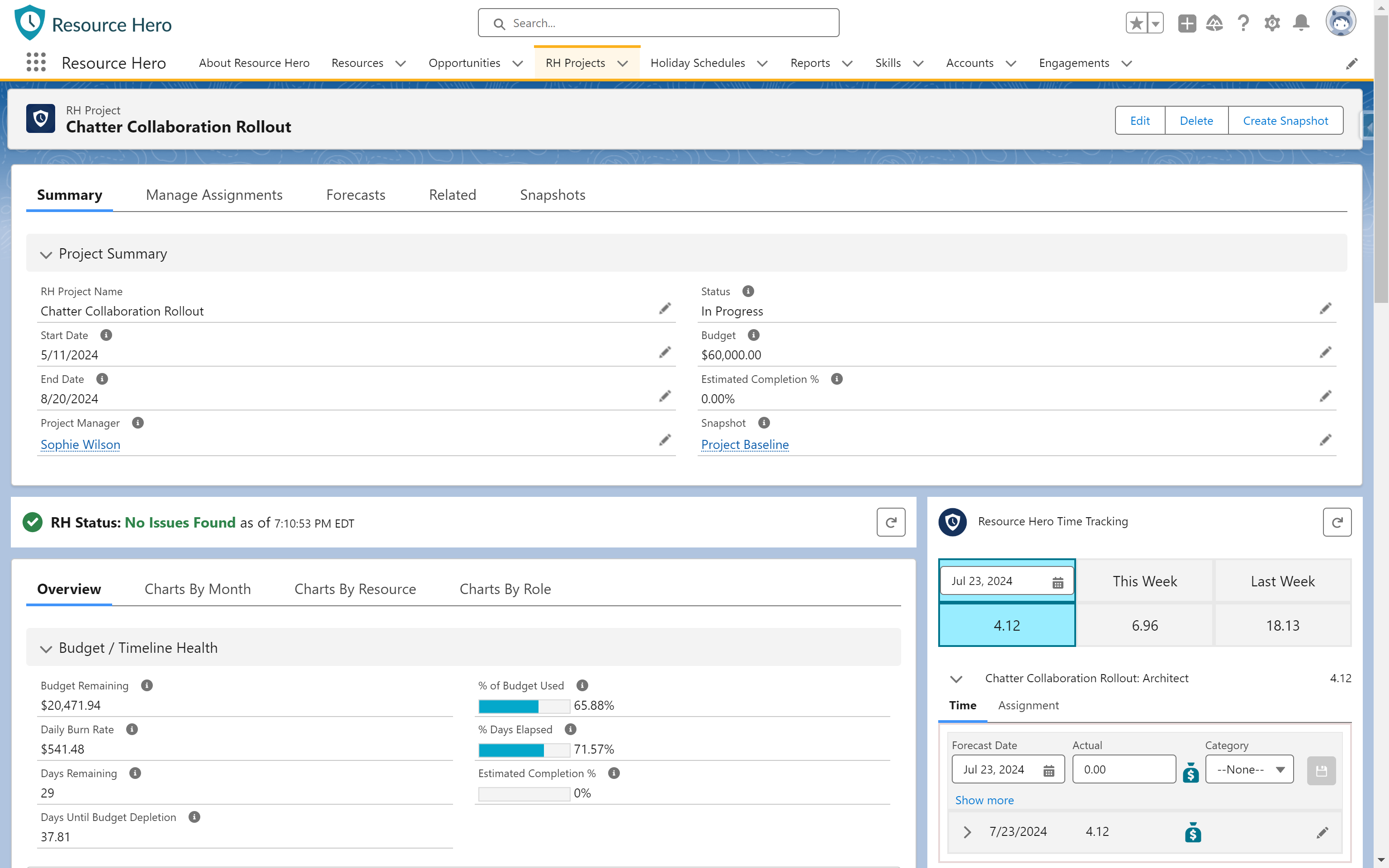Click money bag icon in 7/23/2024 row
This screenshot has height=868, width=1389.
(x=1193, y=832)
